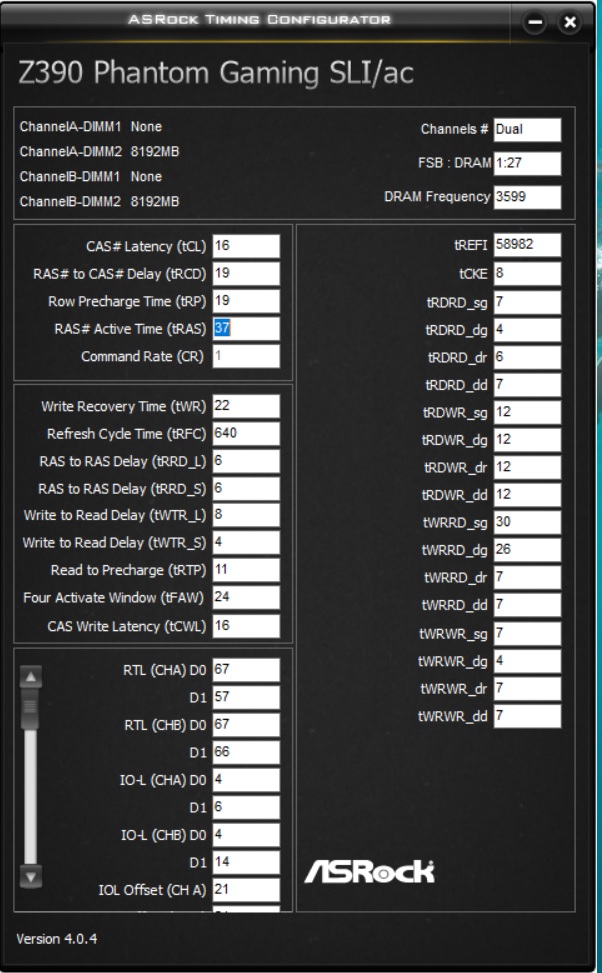Click the vertical slider thumb handle
602x973 pixels.
pyautogui.click(x=30, y=709)
